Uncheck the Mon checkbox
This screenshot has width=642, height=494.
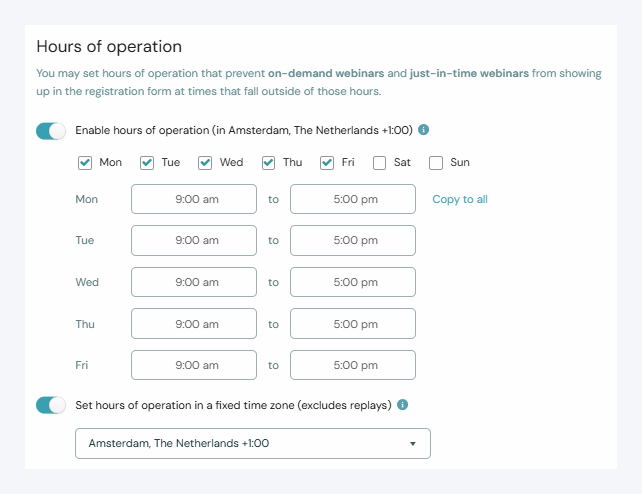(85, 163)
